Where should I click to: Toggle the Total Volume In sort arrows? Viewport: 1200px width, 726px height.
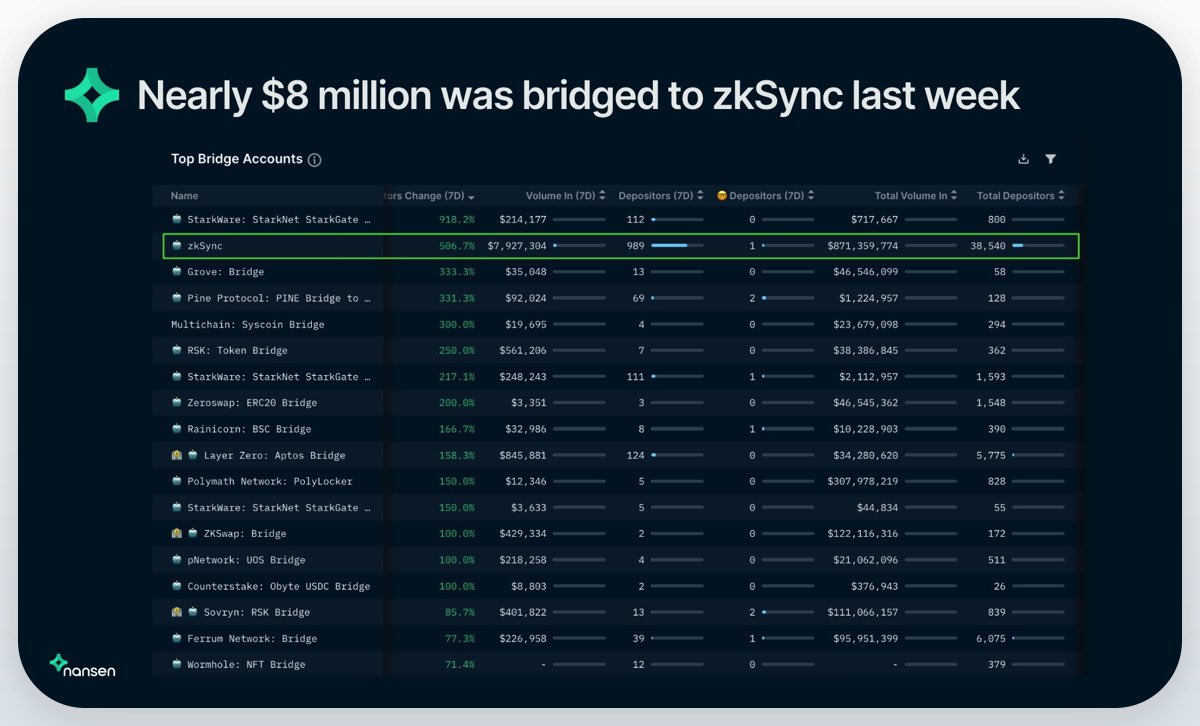tap(954, 195)
